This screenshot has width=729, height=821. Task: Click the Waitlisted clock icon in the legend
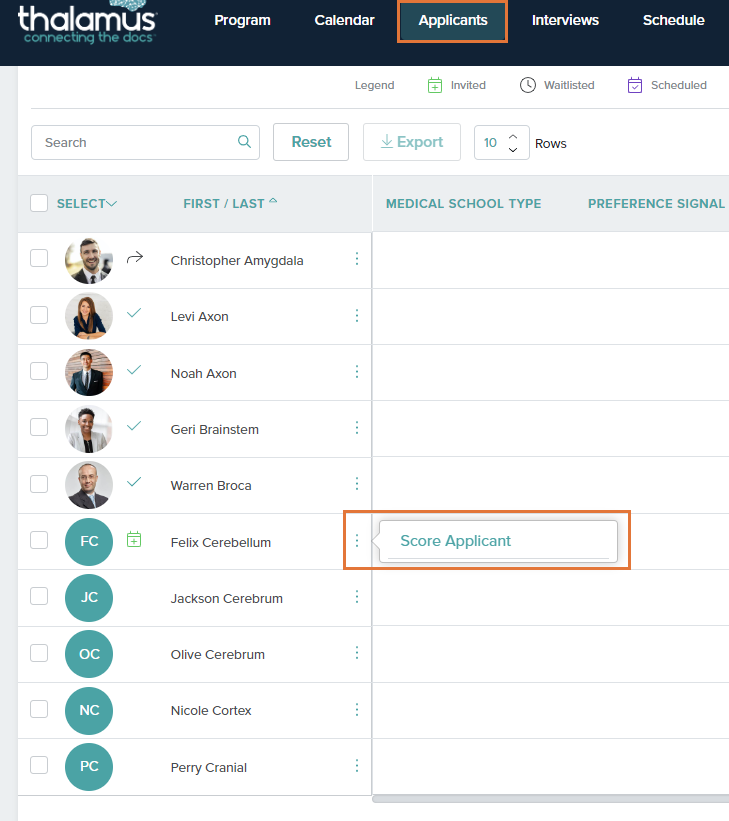pos(527,85)
